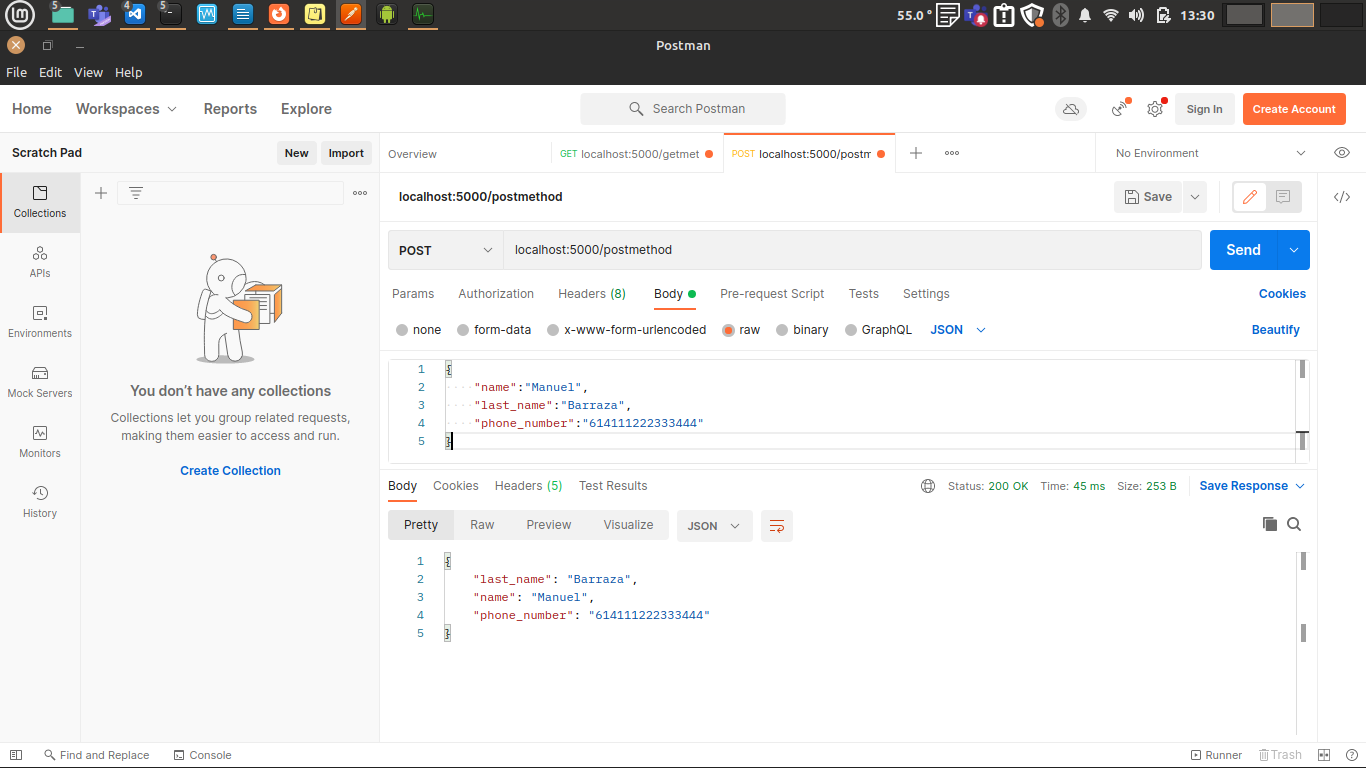Switch to request comment mode icon
The width and height of the screenshot is (1366, 768).
(1284, 197)
